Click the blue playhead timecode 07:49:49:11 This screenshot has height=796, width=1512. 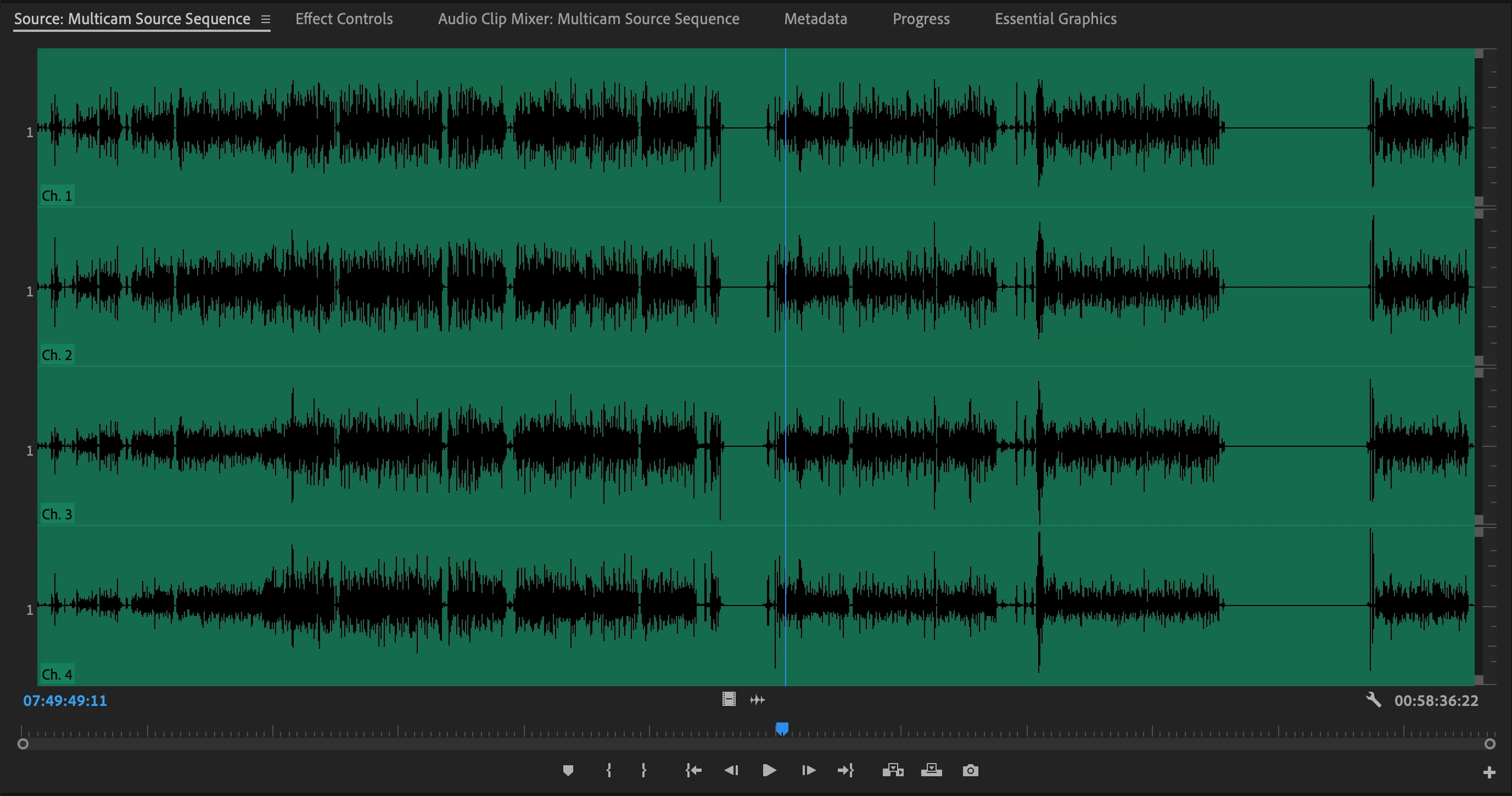65,700
